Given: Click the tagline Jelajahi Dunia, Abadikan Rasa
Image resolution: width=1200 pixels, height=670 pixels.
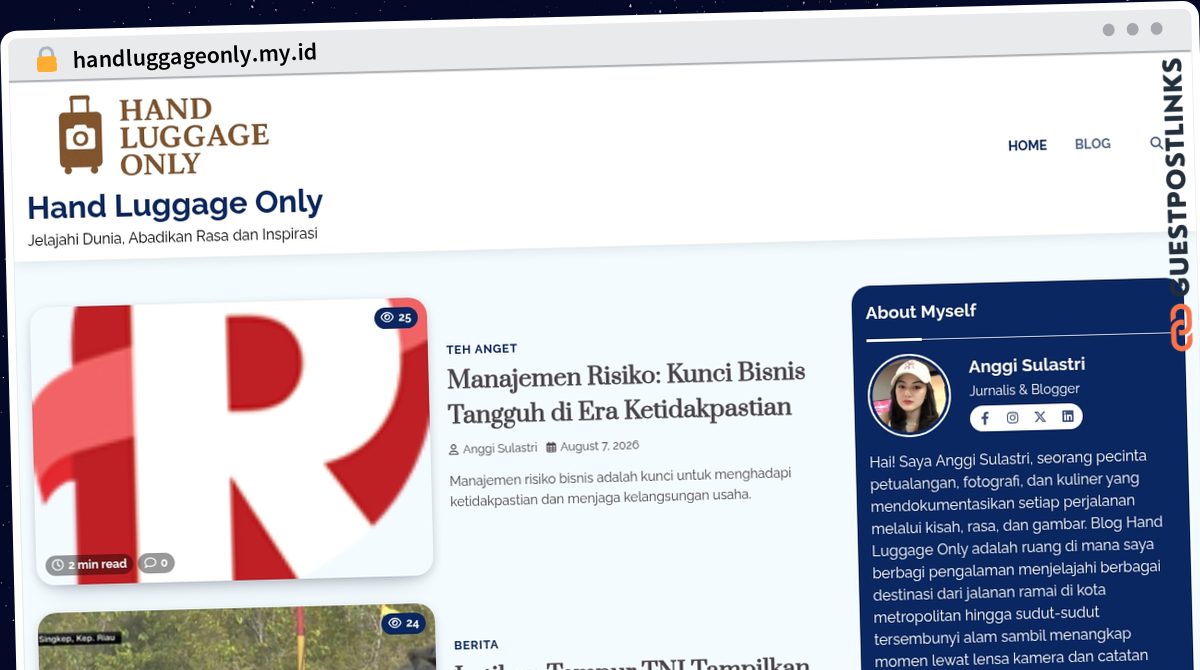Looking at the screenshot, I should [173, 237].
